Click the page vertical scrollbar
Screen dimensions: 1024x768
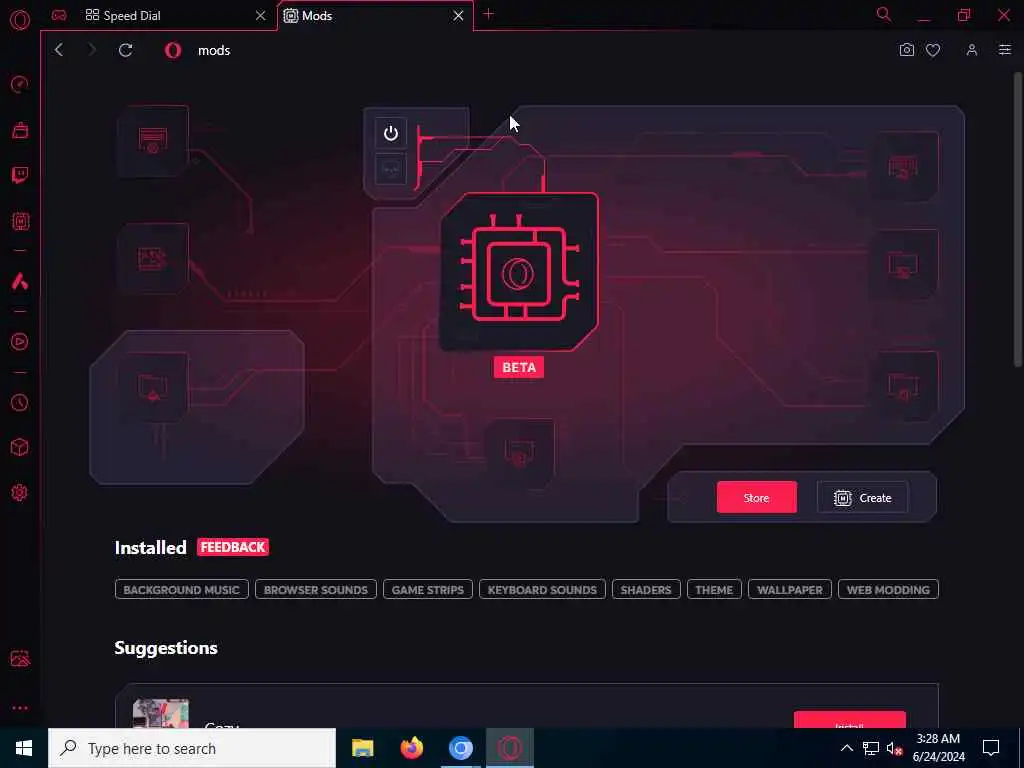[x=1017, y=219]
